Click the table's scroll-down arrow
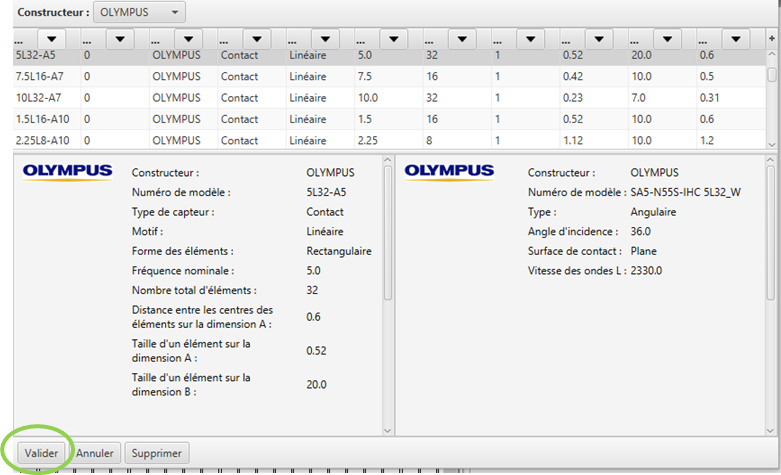This screenshot has width=781, height=475. point(772,144)
